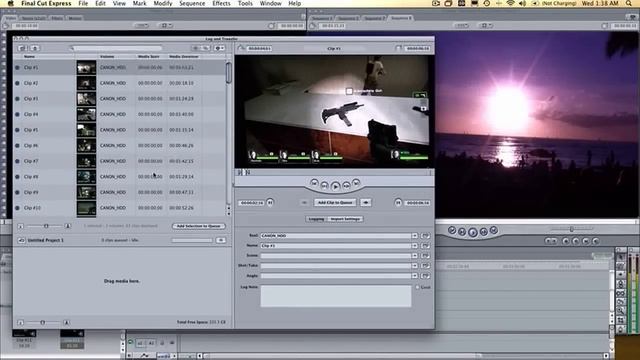640x360 pixels.
Task: Go to next edit in Canvas transport
Action: 493,230
